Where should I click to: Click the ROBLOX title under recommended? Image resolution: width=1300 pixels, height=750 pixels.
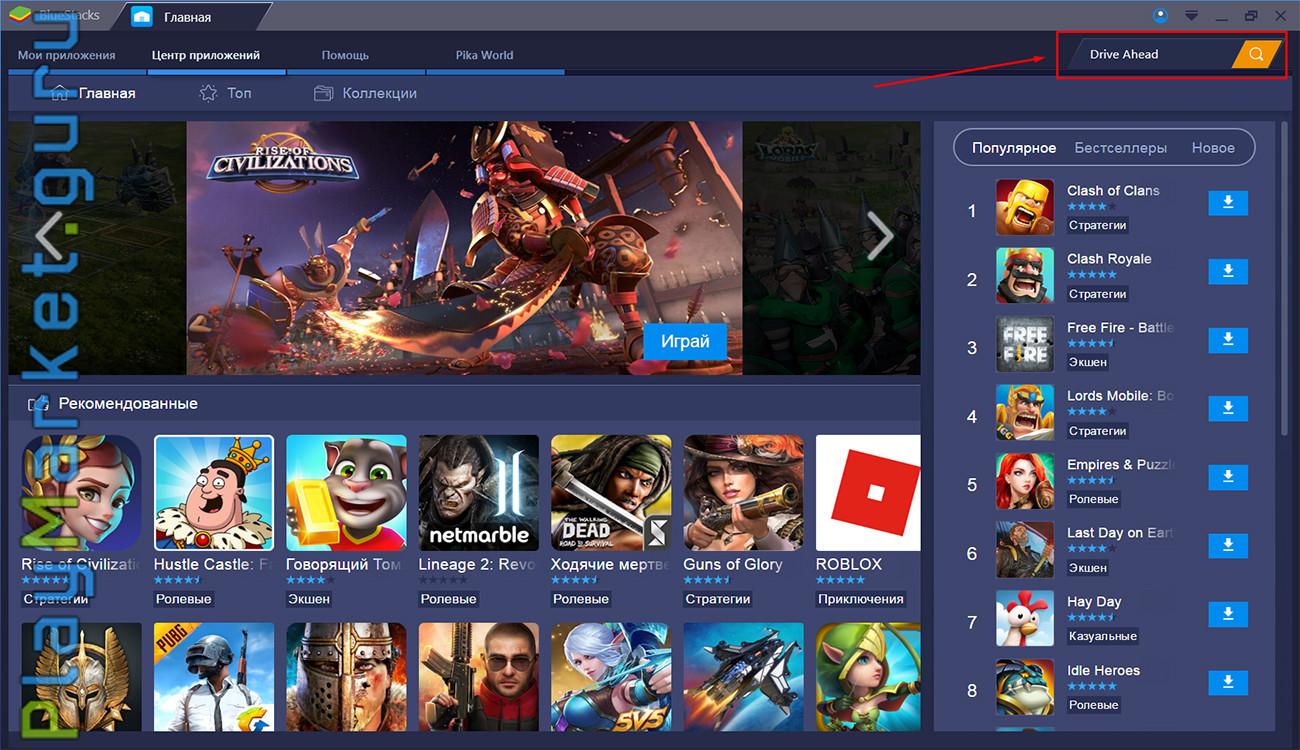tap(849, 564)
